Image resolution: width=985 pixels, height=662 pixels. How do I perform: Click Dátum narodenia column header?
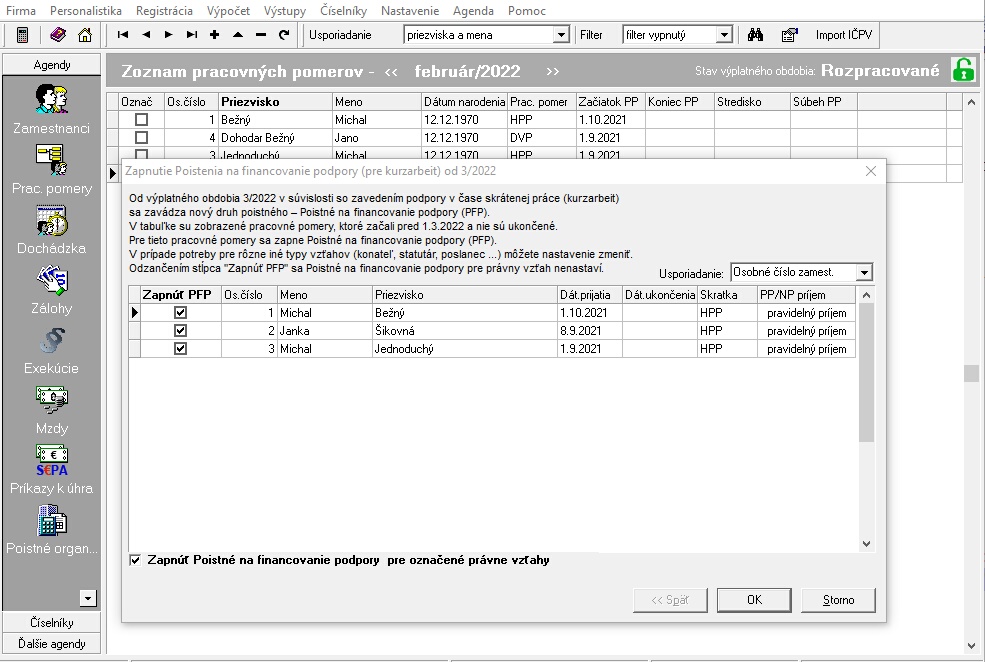[464, 102]
